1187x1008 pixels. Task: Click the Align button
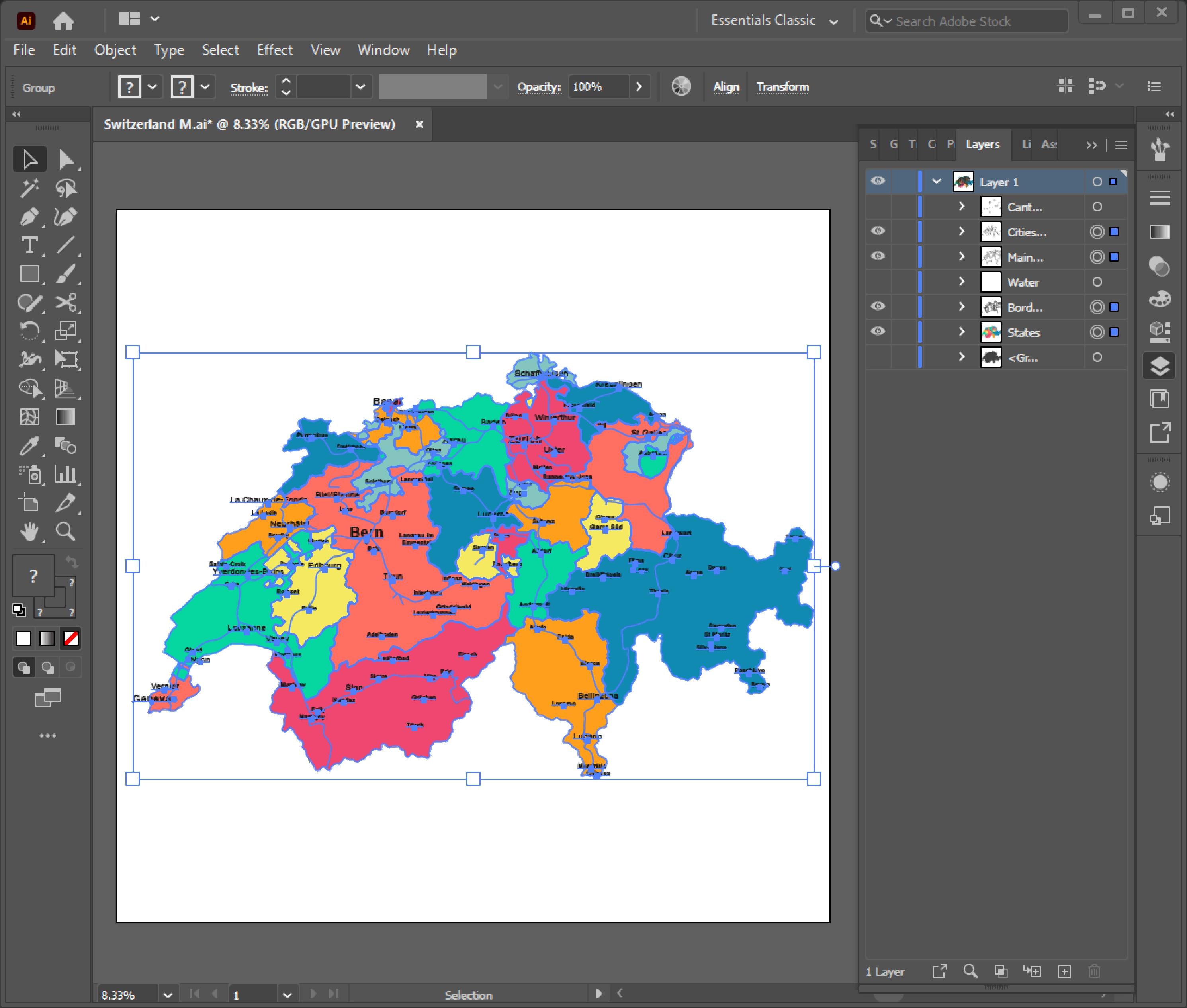725,86
